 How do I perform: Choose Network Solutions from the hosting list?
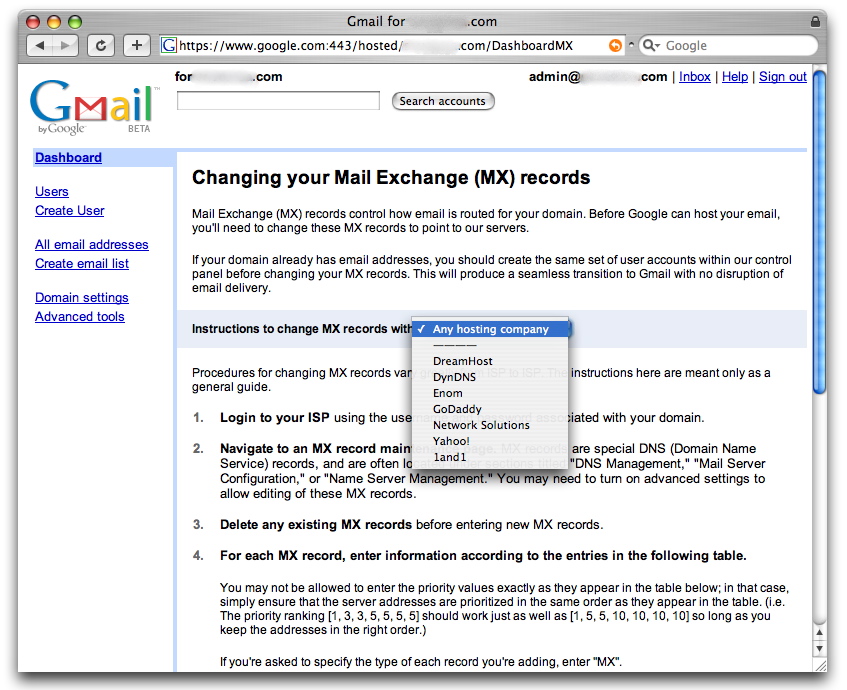pos(490,425)
